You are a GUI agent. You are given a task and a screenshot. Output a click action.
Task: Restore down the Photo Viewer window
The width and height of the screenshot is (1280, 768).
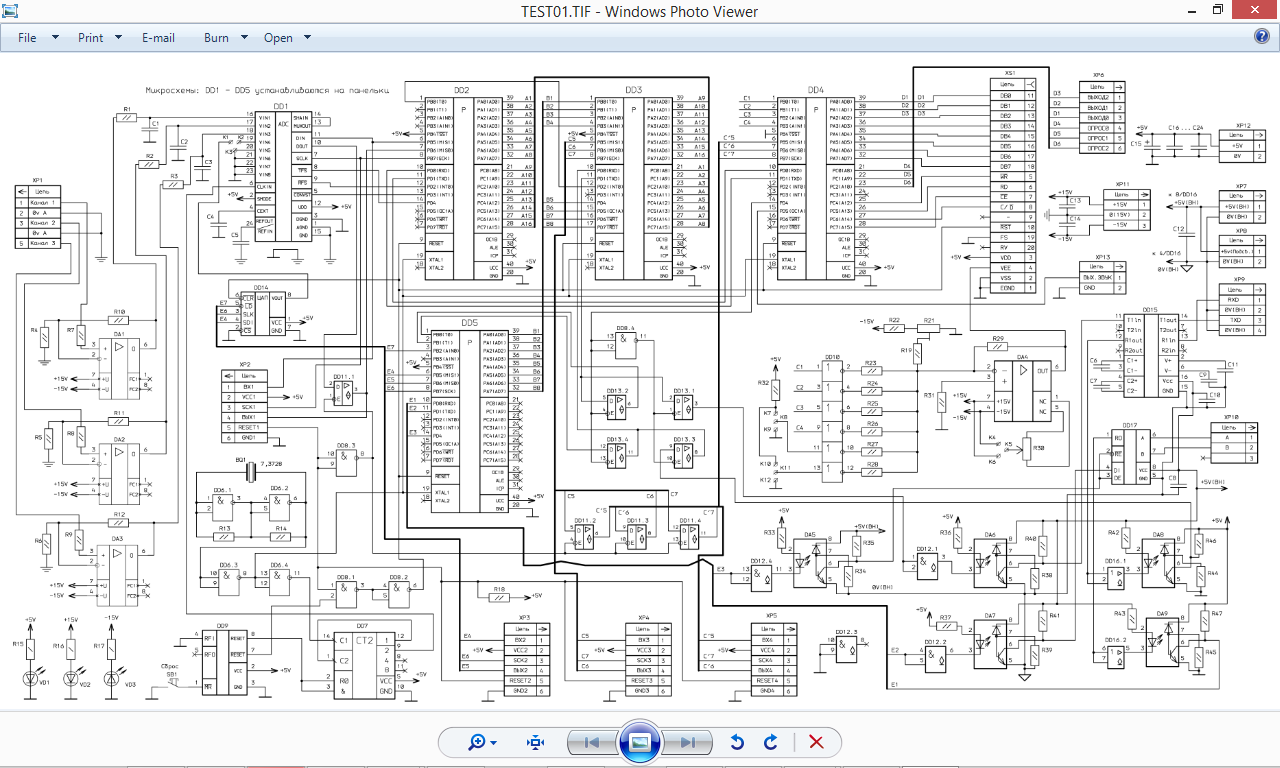[x=1218, y=11]
